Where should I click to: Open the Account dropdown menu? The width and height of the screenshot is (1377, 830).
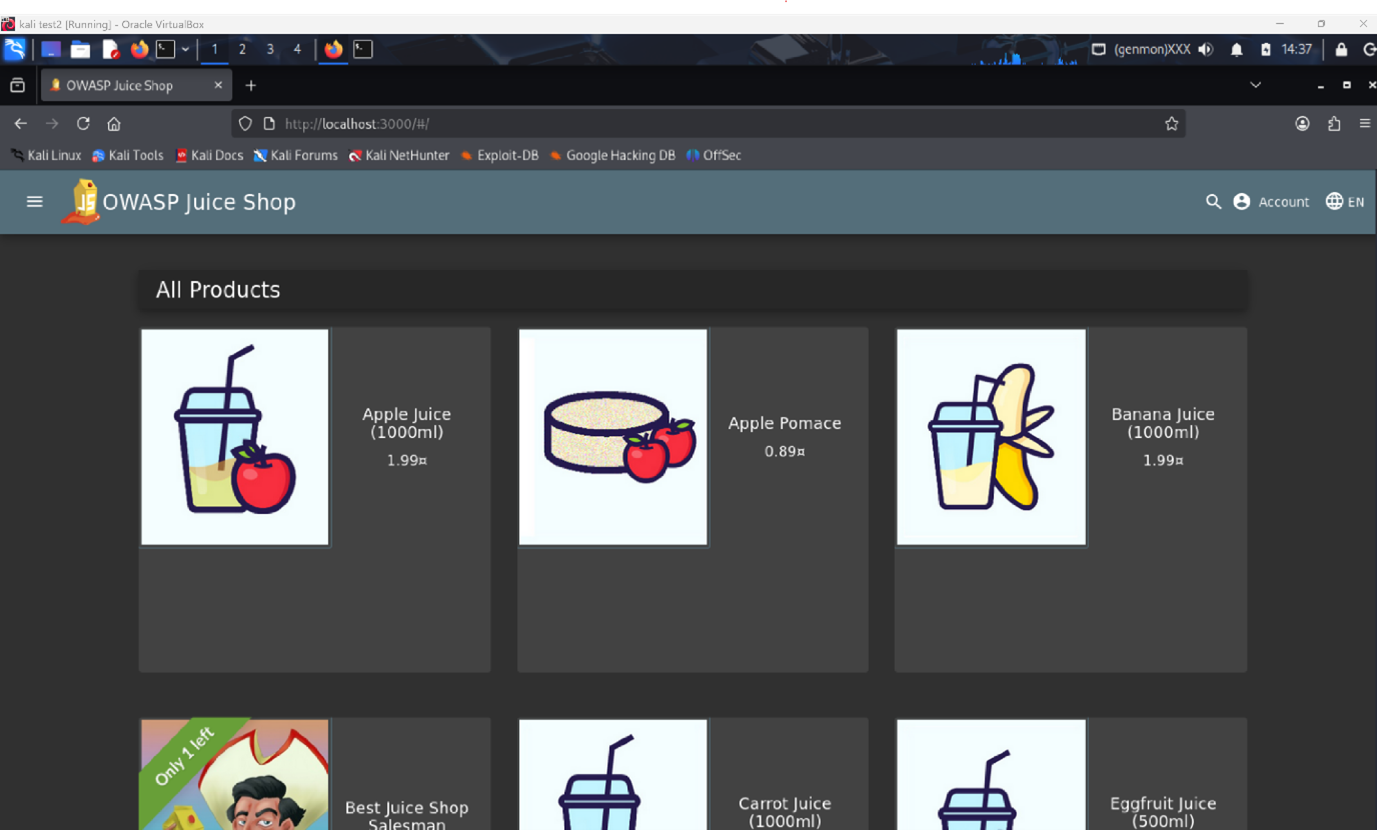point(1271,202)
